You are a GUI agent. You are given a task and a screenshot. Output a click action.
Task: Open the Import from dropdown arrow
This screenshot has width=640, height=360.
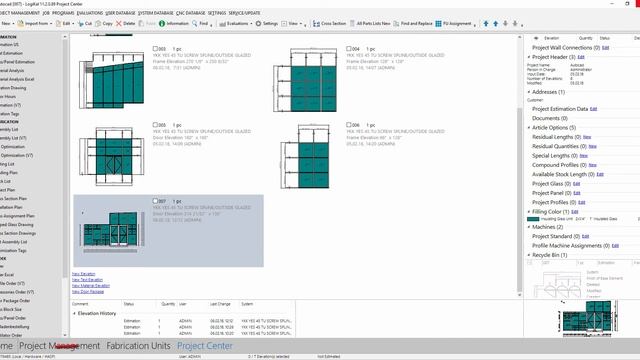51,24
